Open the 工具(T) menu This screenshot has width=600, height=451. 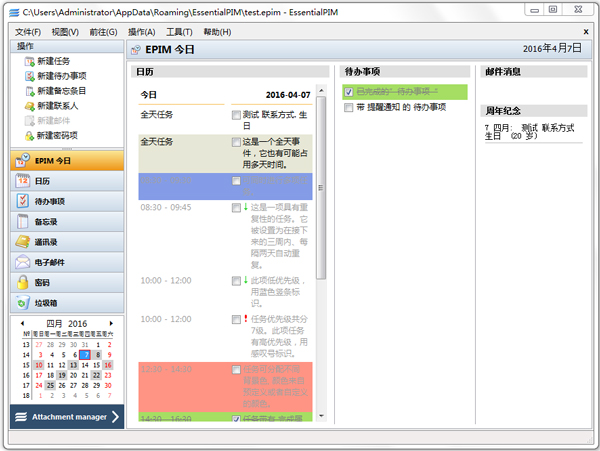179,32
